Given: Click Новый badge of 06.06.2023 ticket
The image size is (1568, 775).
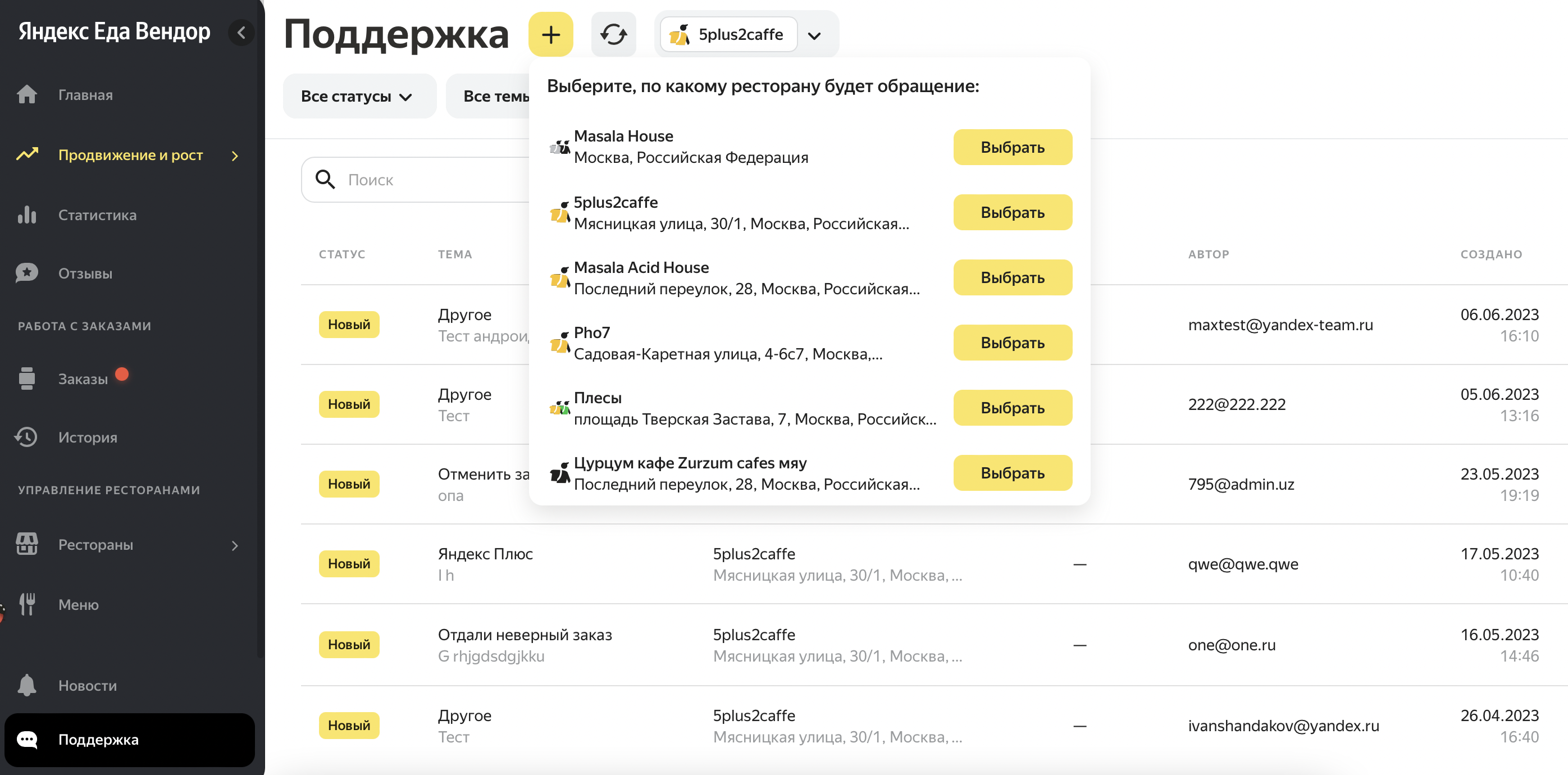Looking at the screenshot, I should pos(349,324).
